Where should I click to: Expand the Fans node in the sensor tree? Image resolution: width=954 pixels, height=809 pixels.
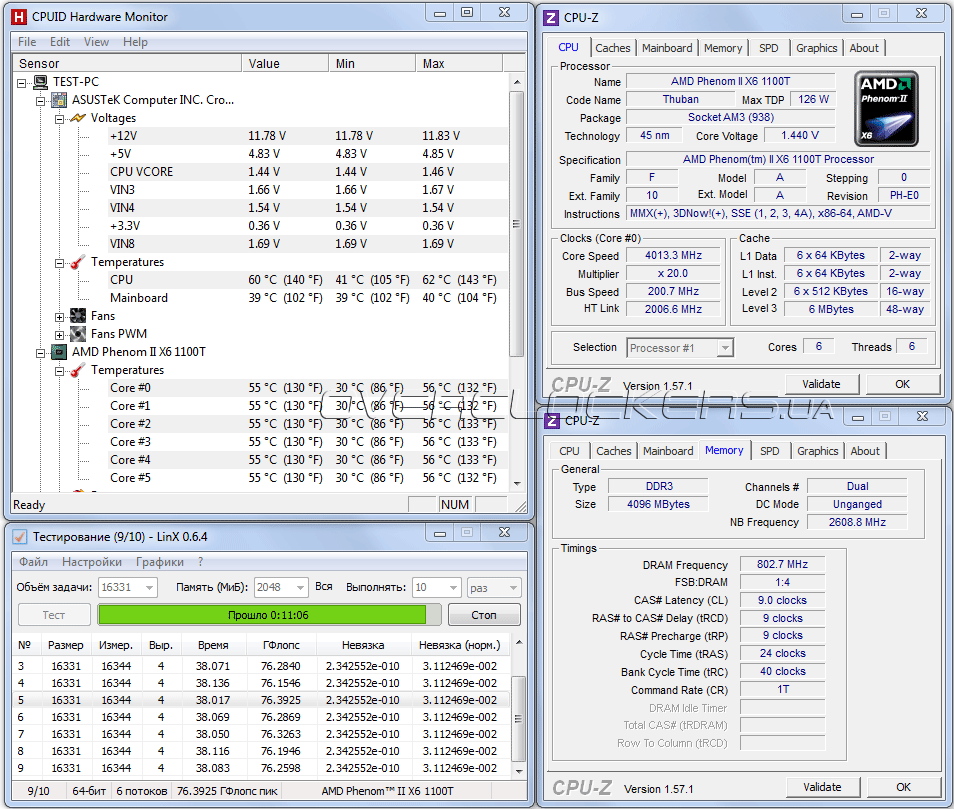pyautogui.click(x=60, y=316)
